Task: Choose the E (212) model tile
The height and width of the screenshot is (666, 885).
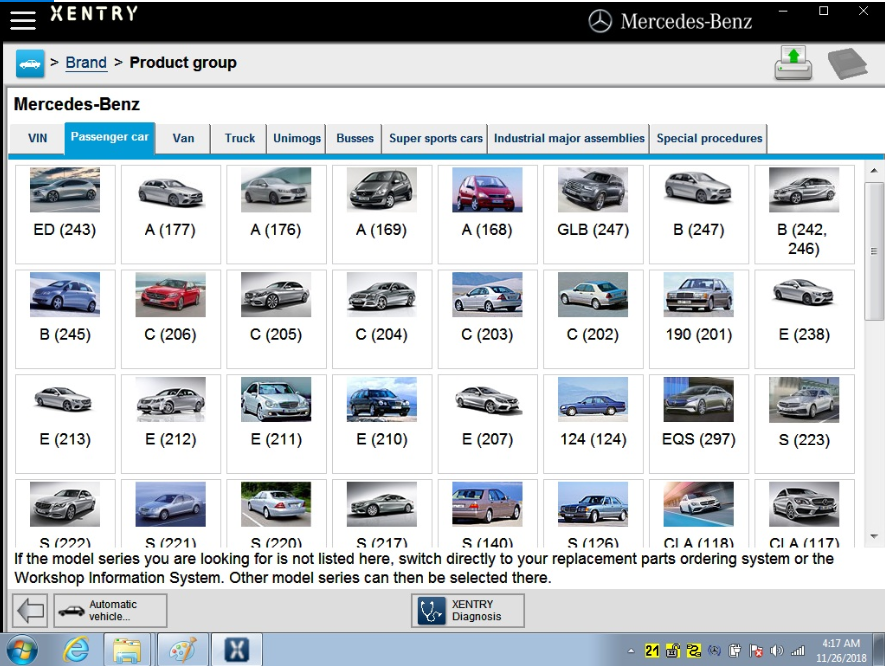Action: (x=170, y=424)
